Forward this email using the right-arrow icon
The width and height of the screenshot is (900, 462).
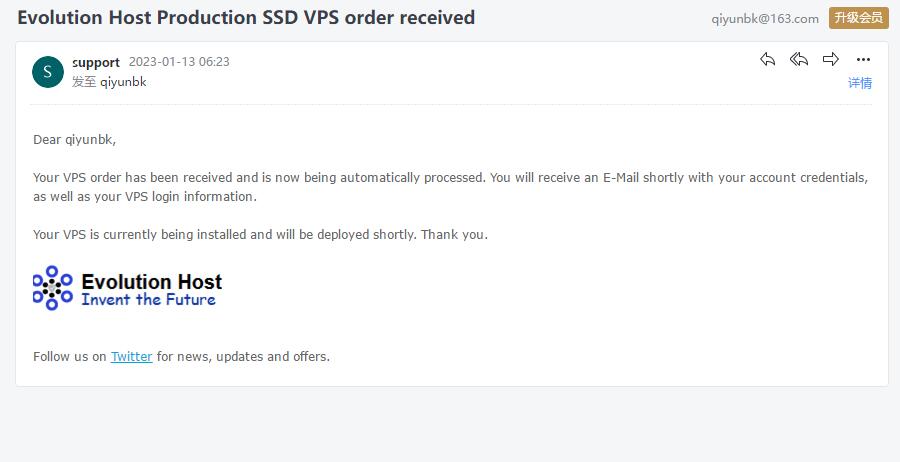tap(831, 59)
